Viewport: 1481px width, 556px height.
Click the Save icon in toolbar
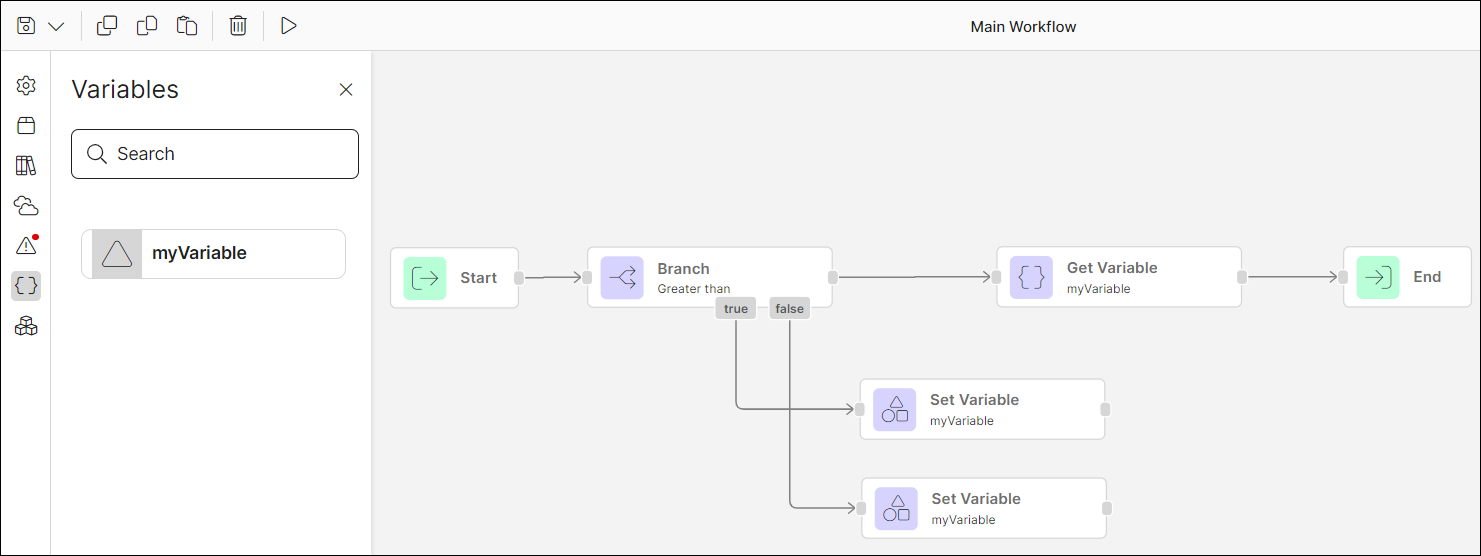pyautogui.click(x=27, y=26)
